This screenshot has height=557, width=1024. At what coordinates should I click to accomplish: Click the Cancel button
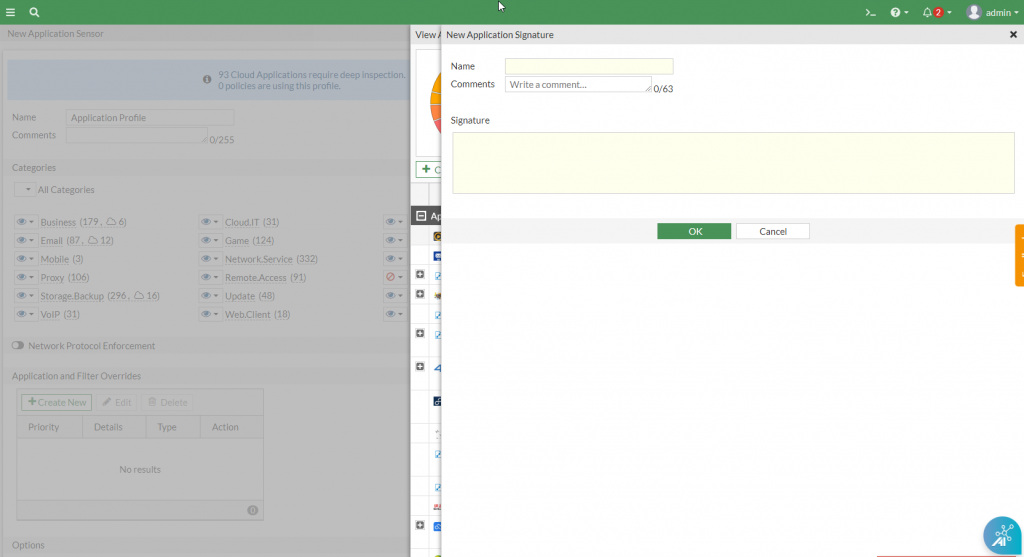point(772,231)
